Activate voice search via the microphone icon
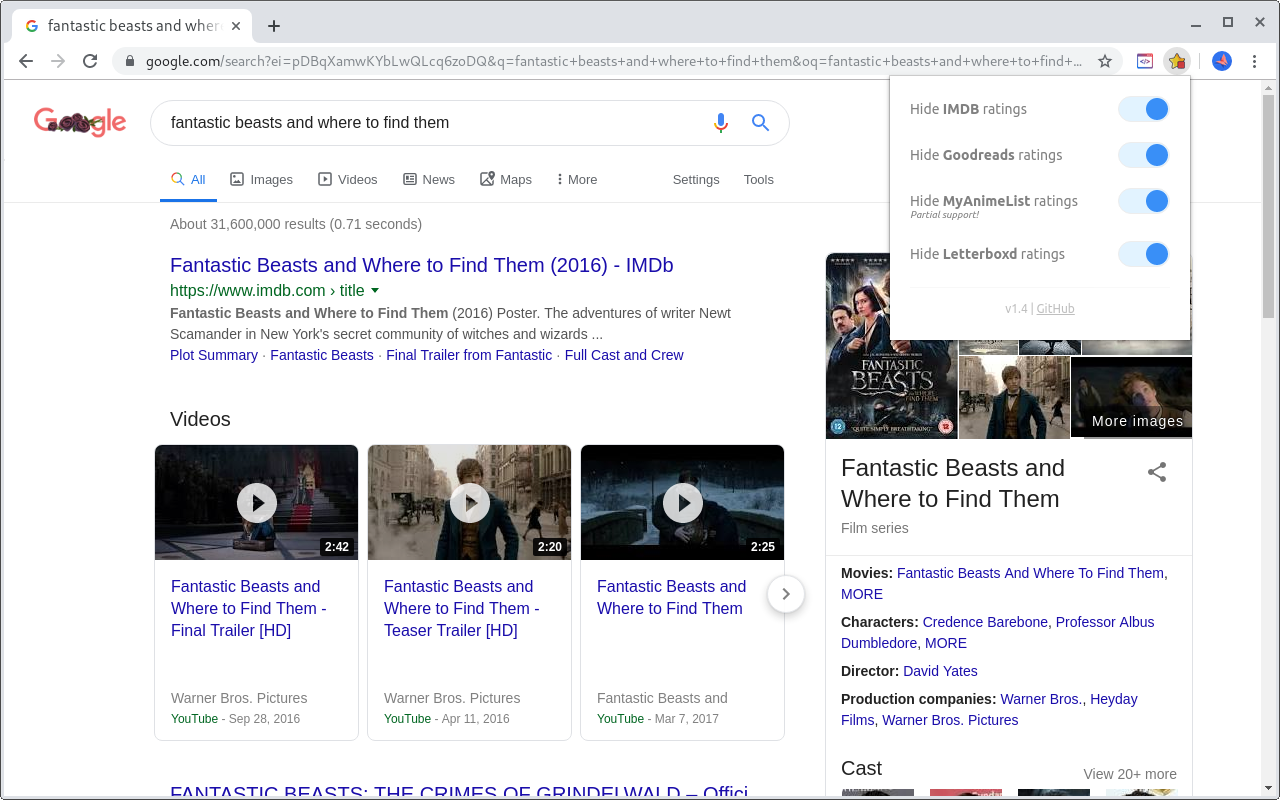 [x=720, y=122]
